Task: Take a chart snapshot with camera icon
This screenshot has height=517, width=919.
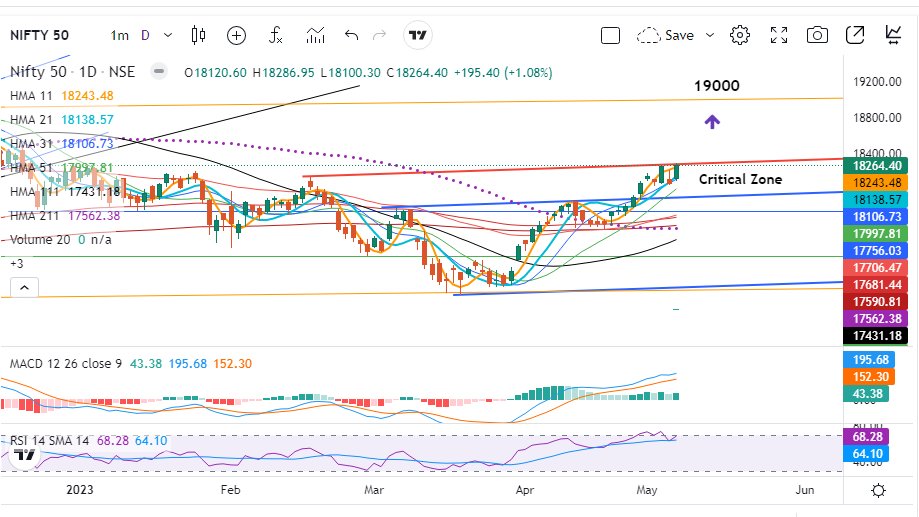Action: coord(817,35)
